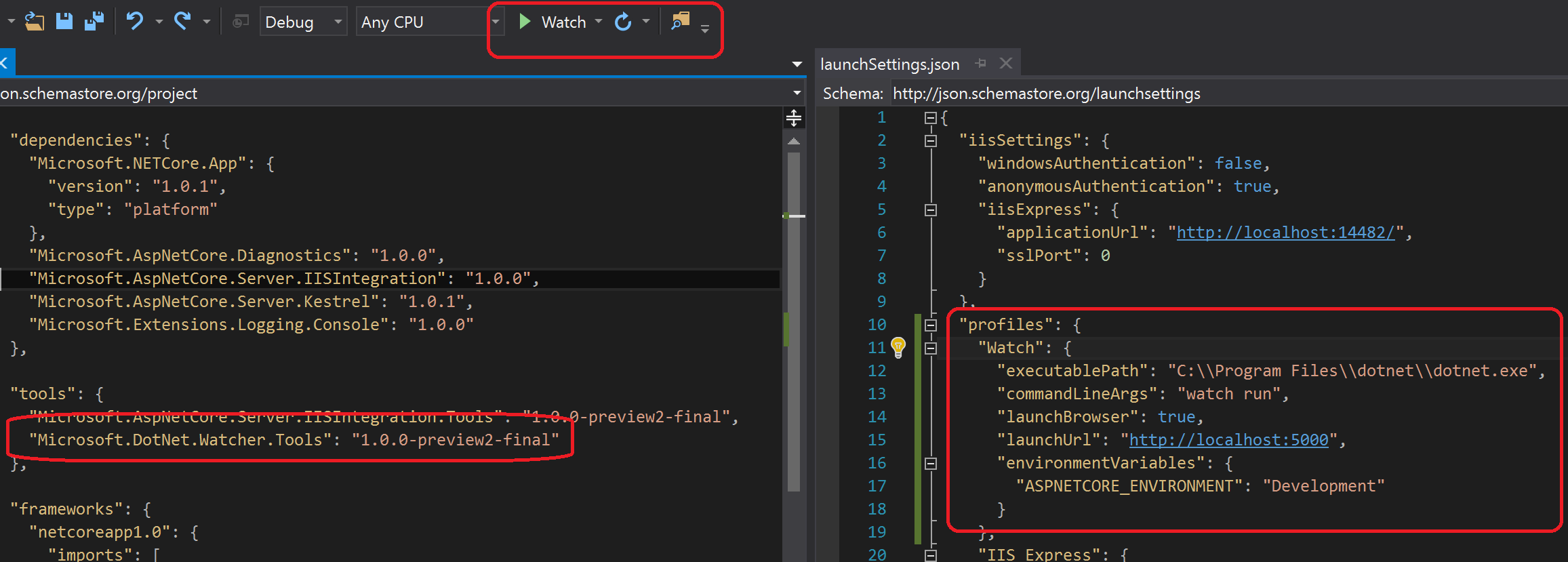
Task: Open the project schema dropdown arrow
Action: point(797,94)
